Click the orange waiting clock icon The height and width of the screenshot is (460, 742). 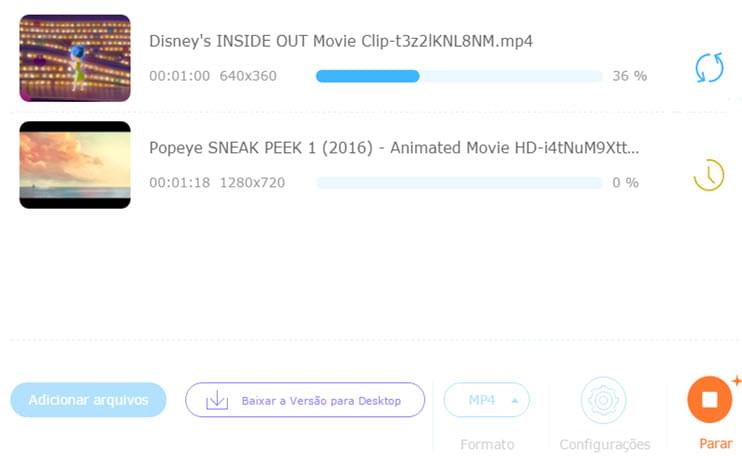click(708, 175)
